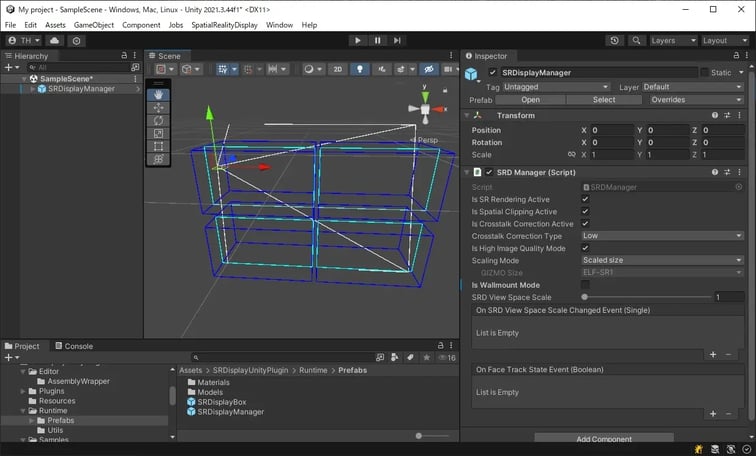The image size is (756, 456).
Task: Collapse the Transform component foldout
Action: point(467,115)
